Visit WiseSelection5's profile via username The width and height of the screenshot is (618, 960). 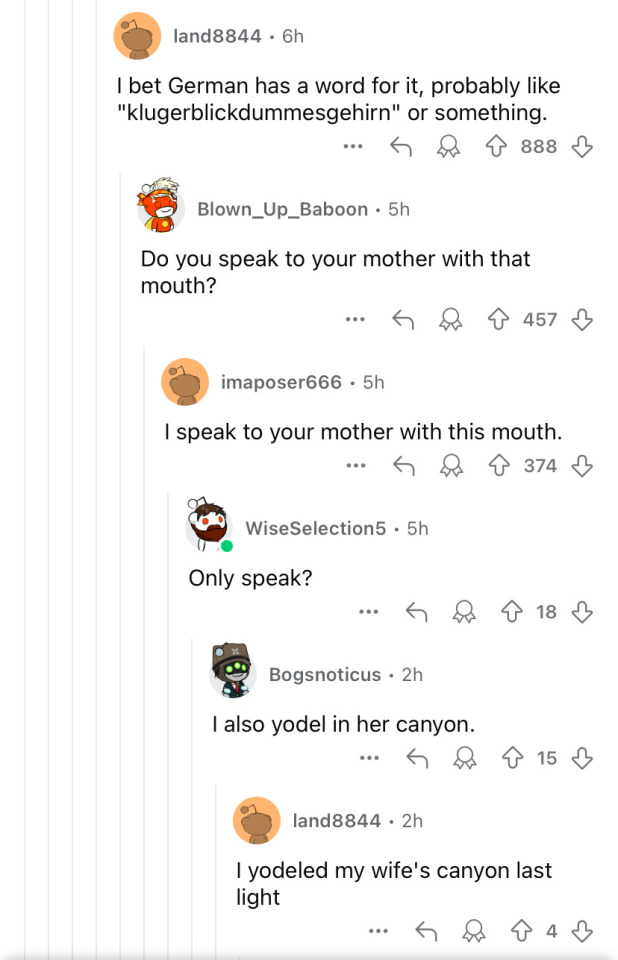tap(315, 528)
